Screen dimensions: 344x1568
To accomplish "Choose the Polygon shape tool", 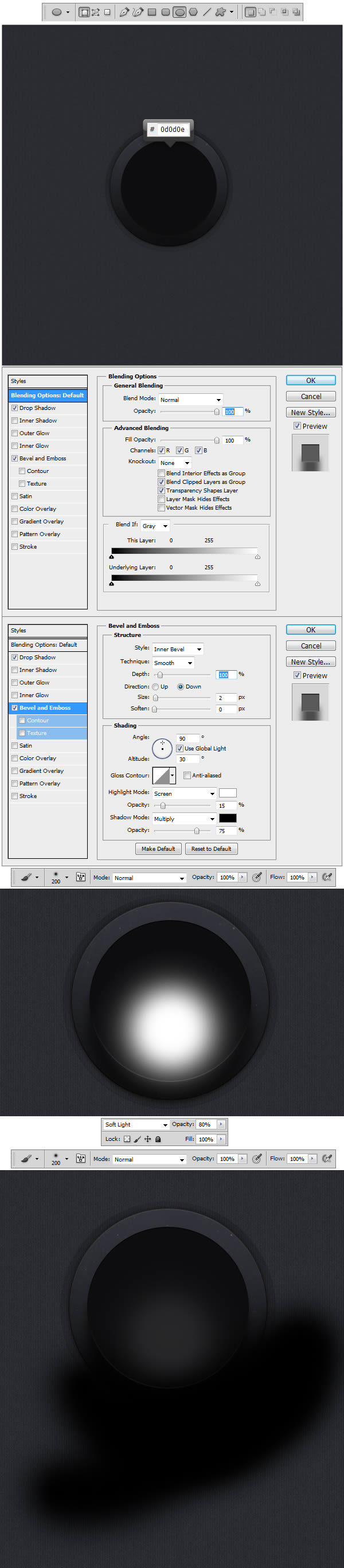I will (x=193, y=11).
